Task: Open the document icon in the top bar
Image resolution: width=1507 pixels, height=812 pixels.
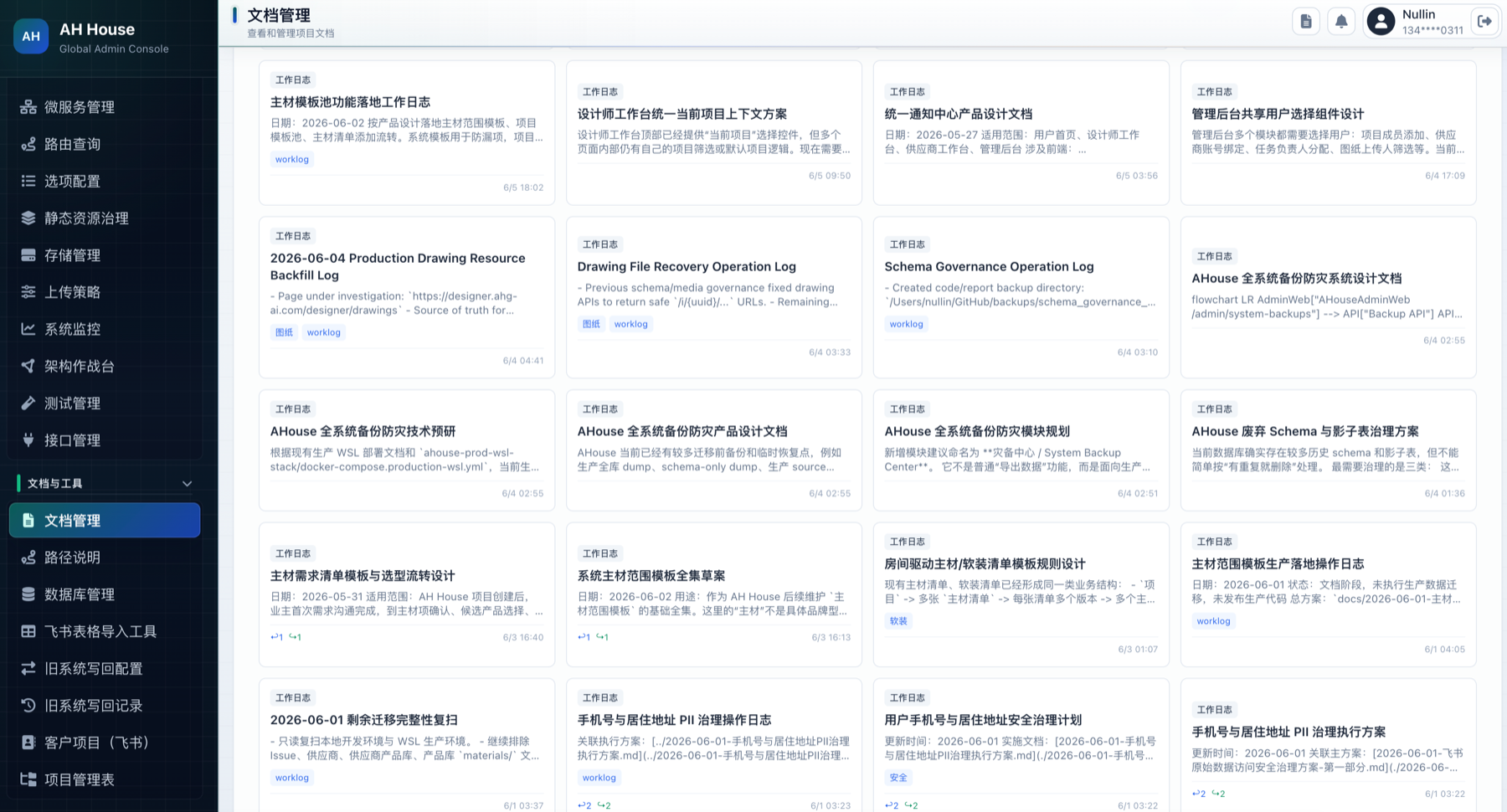Action: click(1306, 22)
